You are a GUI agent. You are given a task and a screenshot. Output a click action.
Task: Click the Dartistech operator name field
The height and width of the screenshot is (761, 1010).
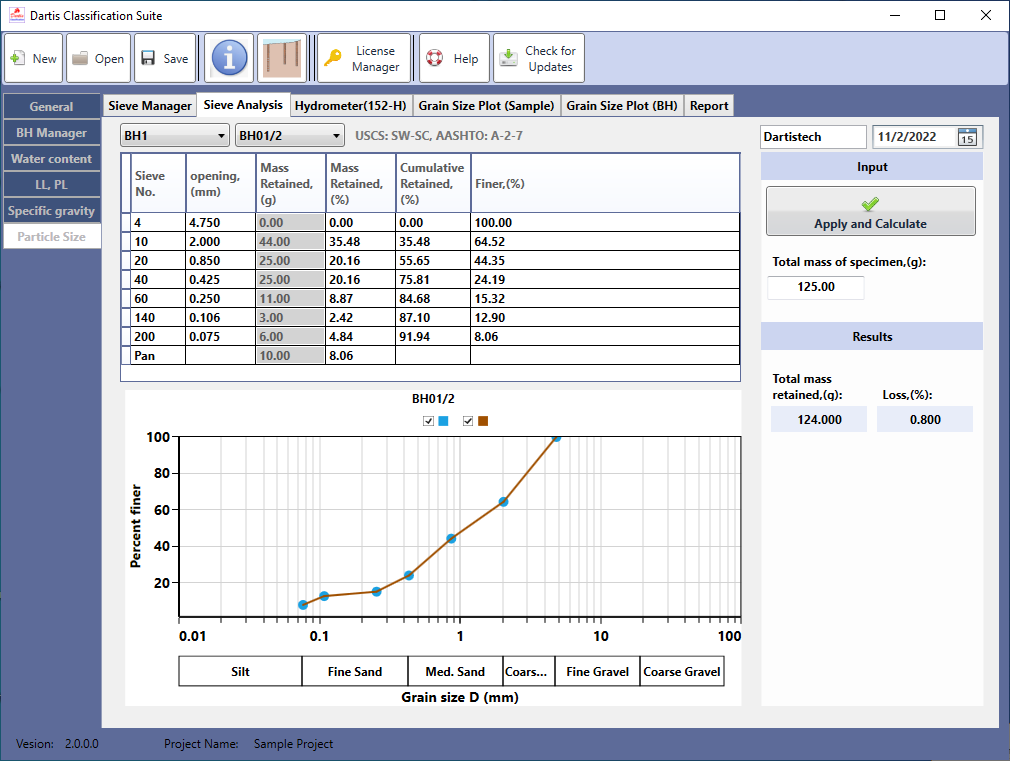point(813,137)
